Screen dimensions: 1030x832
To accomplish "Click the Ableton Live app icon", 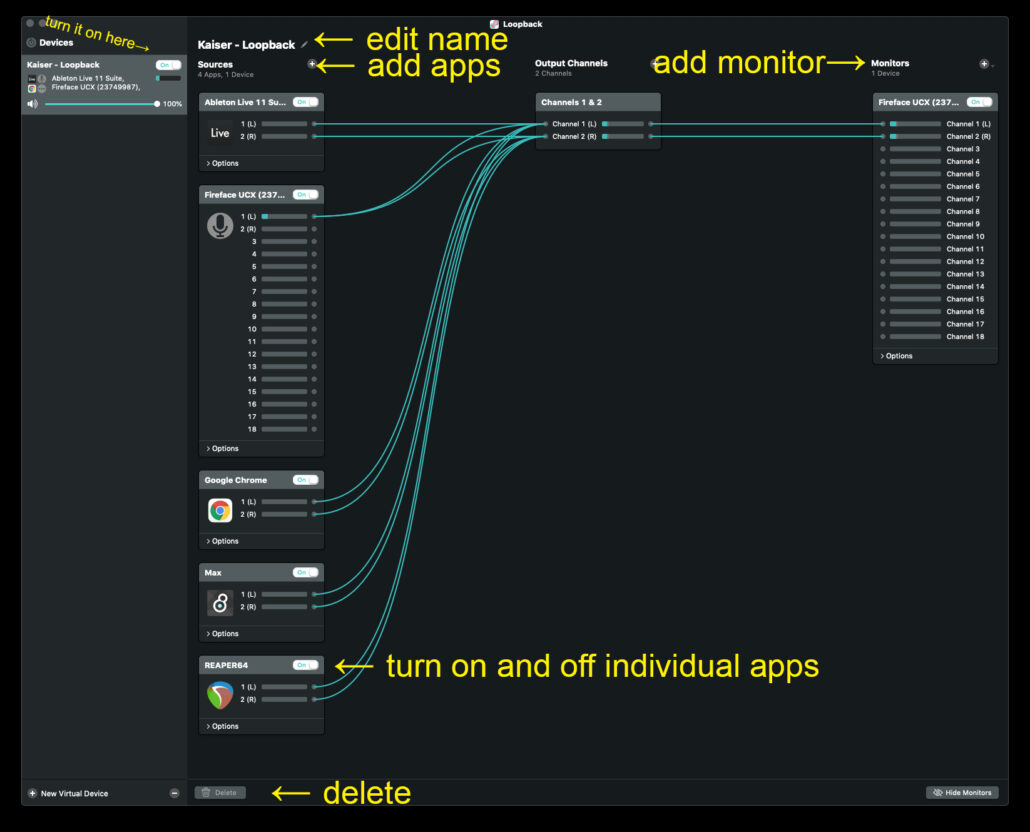I will coord(220,133).
